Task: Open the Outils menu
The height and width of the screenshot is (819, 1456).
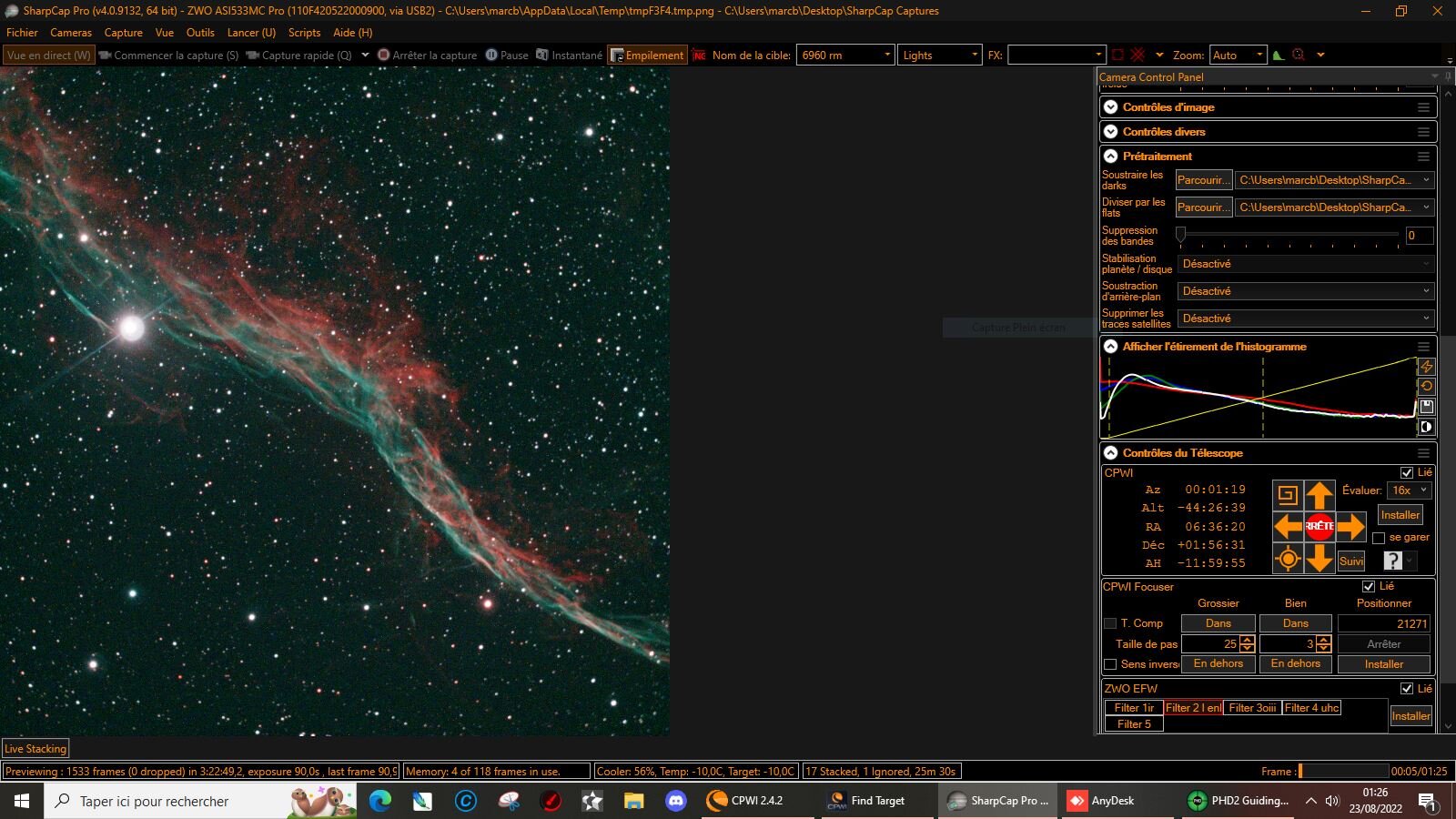Action: click(200, 33)
